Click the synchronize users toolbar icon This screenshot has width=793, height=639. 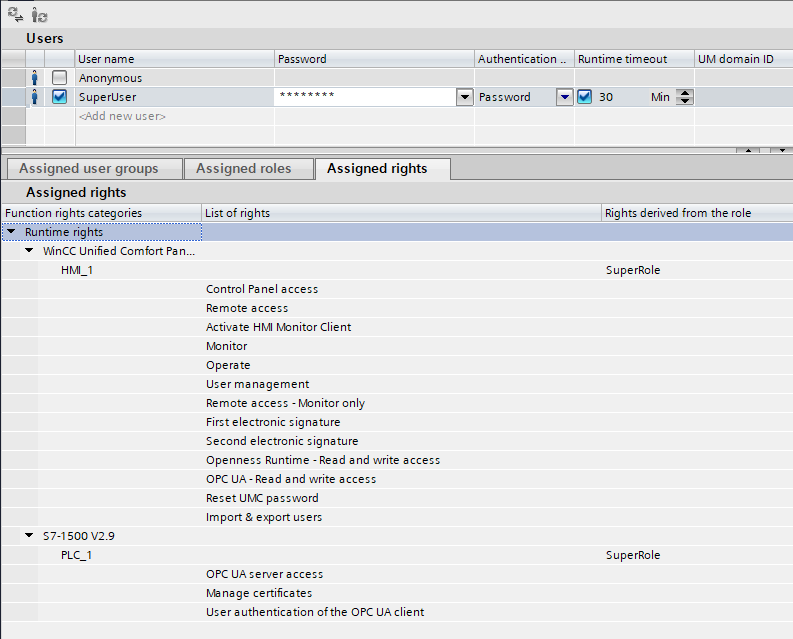coord(16,15)
